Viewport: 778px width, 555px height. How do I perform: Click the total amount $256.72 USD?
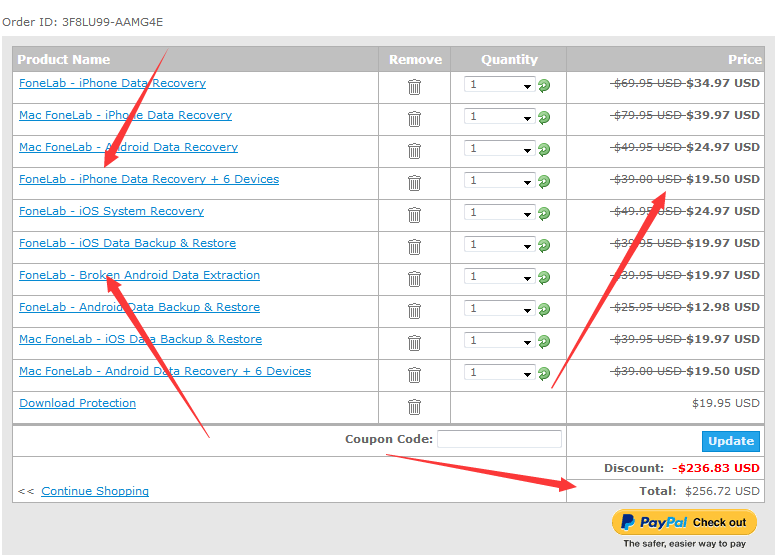722,491
